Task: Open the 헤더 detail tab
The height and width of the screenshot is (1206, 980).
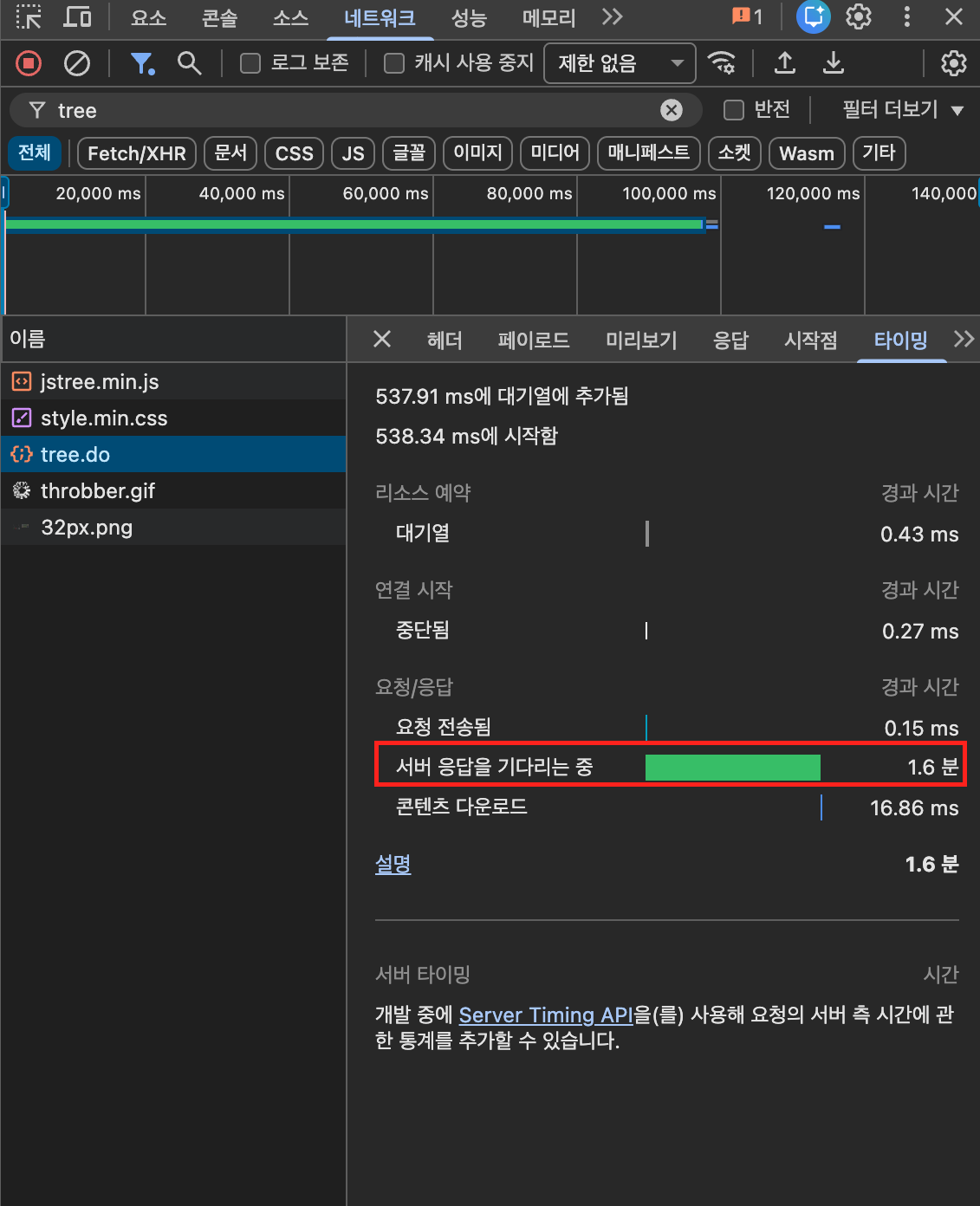Action: click(x=445, y=340)
